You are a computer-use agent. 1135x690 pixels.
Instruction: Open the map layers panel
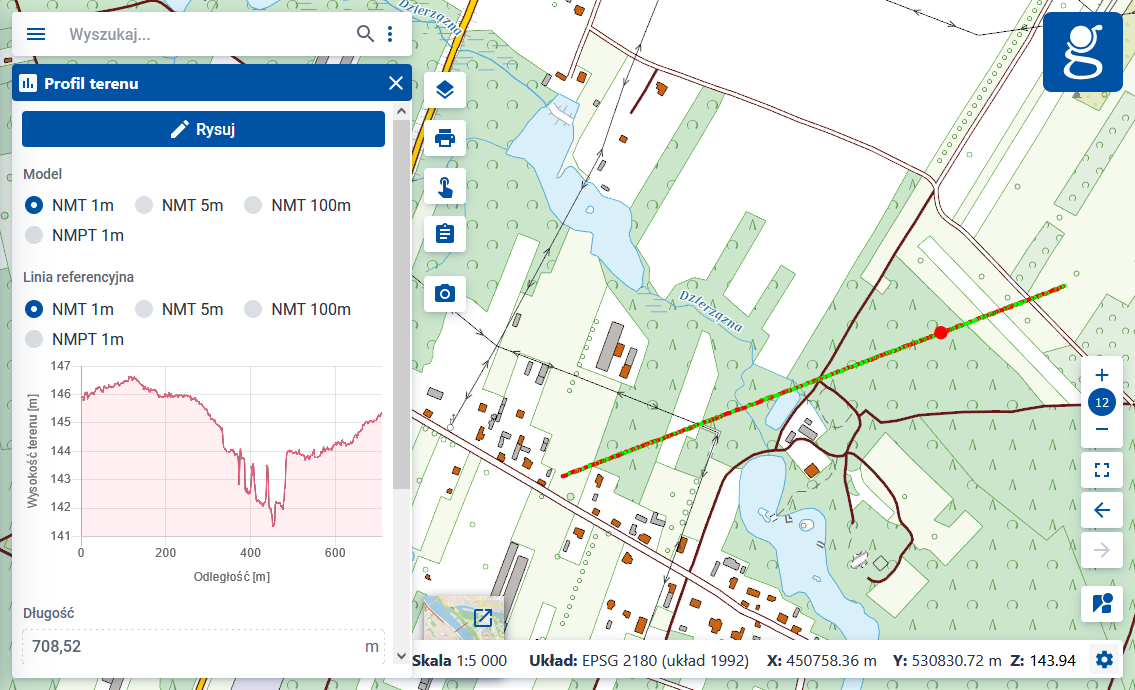pyautogui.click(x=445, y=91)
